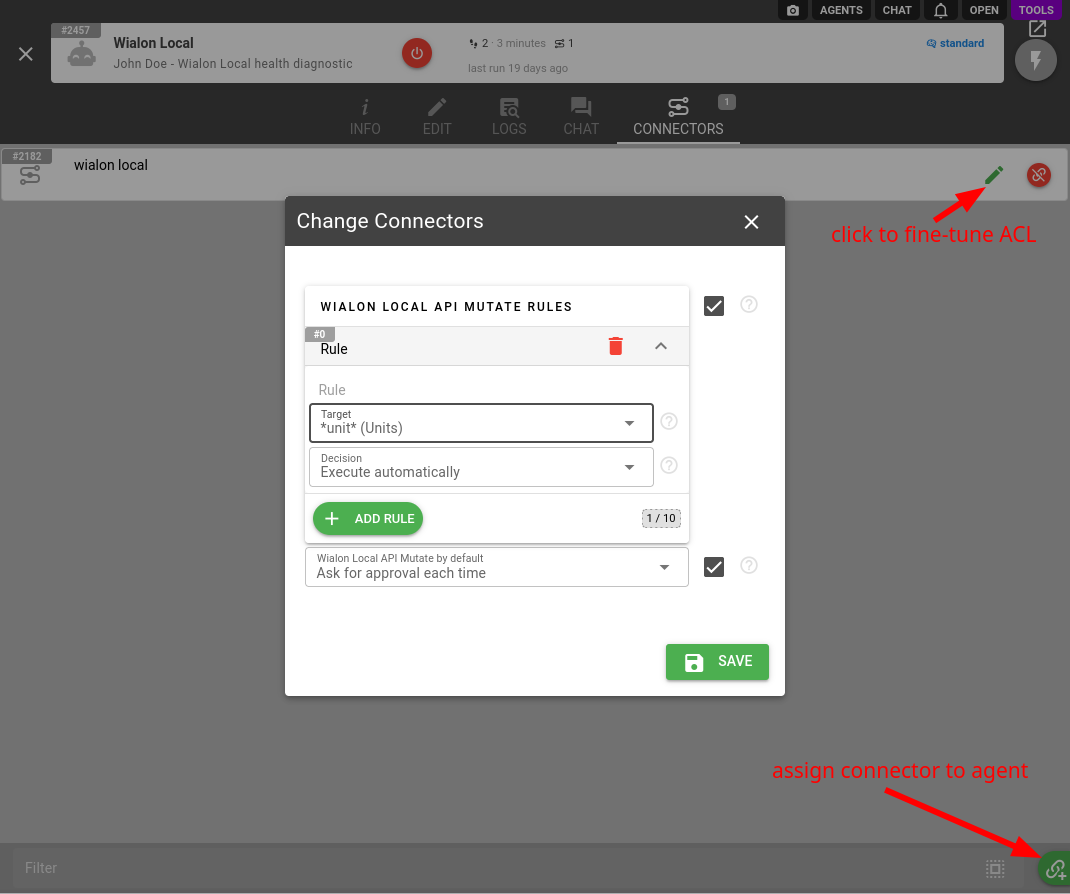Collapse rule #0 with the chevron
This screenshot has width=1070, height=894.
tap(661, 346)
